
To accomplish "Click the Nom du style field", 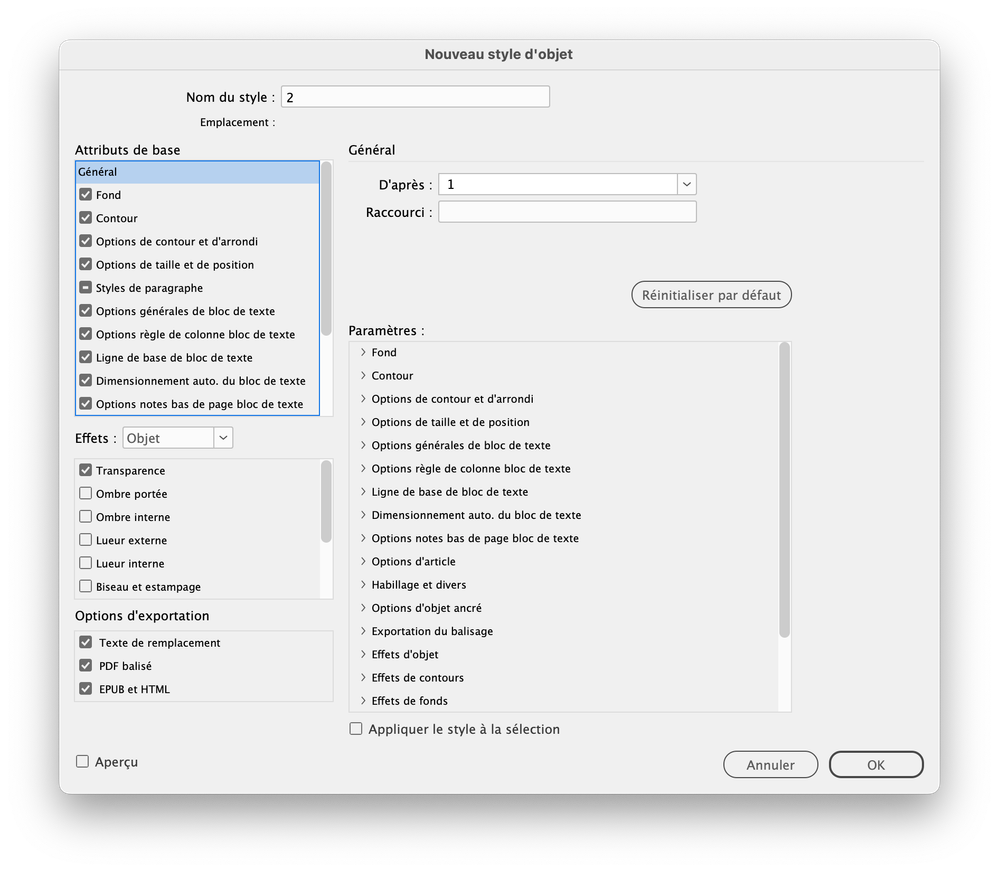I will point(415,97).
